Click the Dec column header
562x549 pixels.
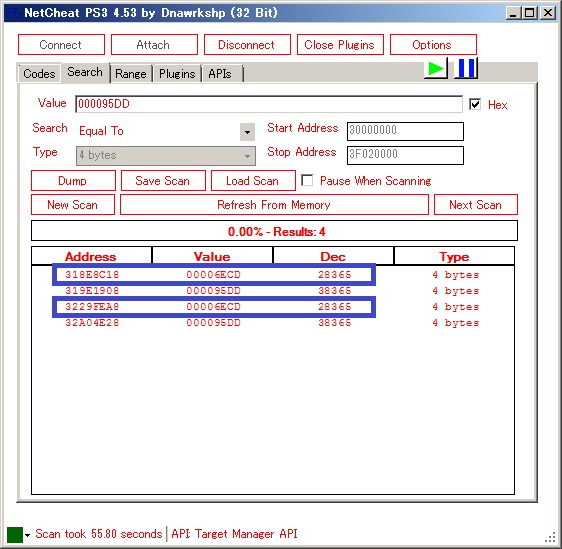[333, 256]
